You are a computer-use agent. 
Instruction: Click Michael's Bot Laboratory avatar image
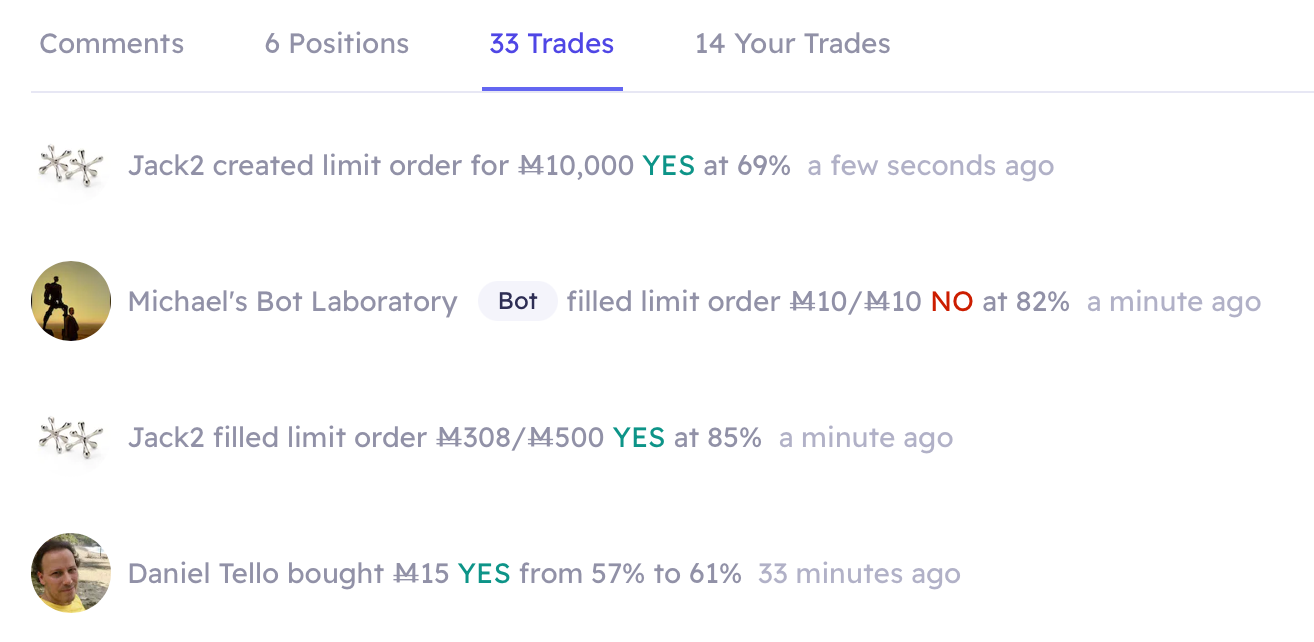tap(71, 301)
